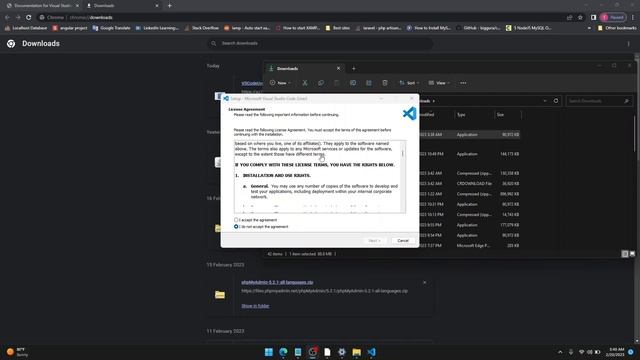Add a new tab in File Explorer
640x360 pixels.
354,69
